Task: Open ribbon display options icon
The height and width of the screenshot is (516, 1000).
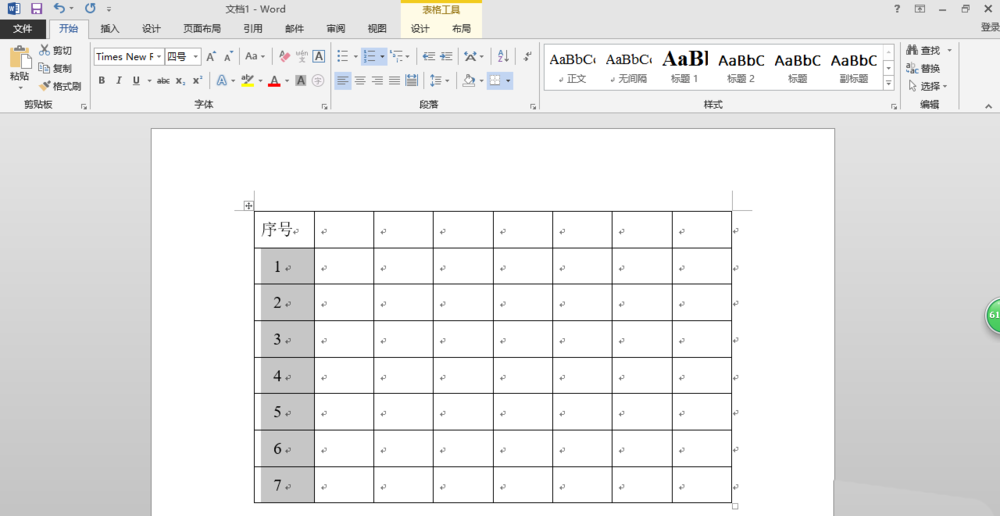Action: point(920,9)
